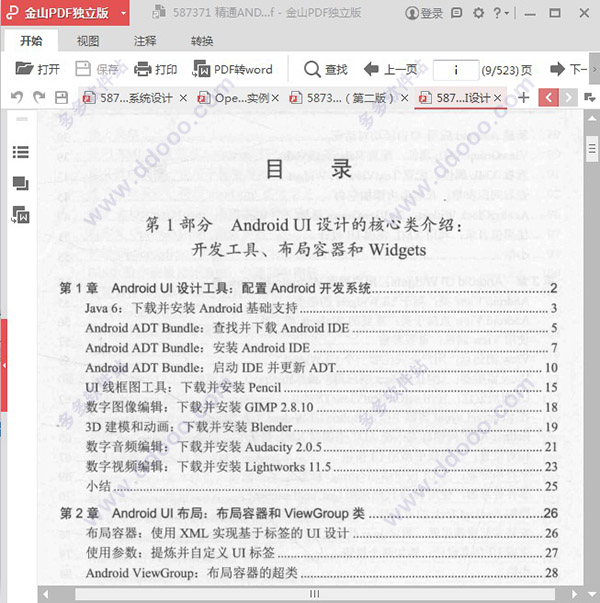Switch to the 587...系统设计 document tab
This screenshot has width=600, height=603.
[128, 98]
